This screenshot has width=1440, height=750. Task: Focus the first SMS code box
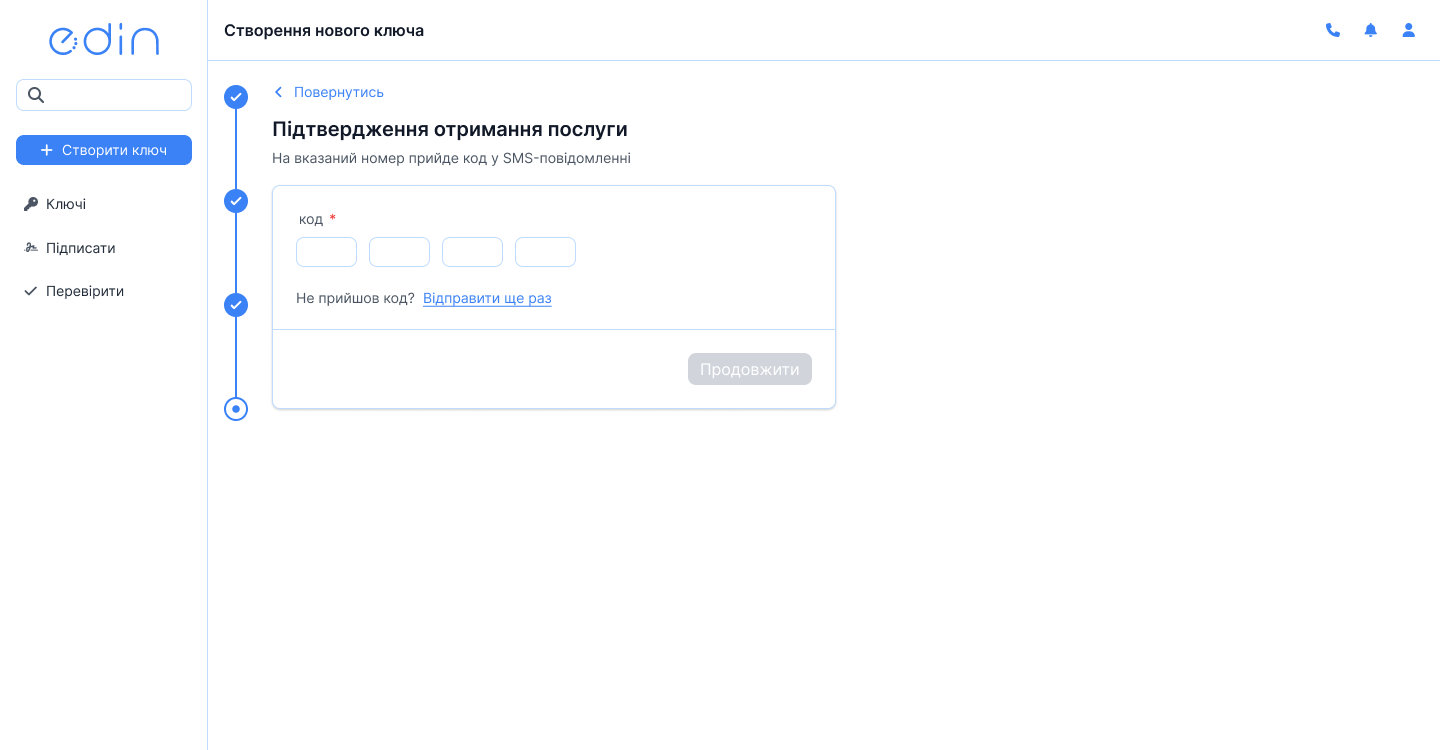pyautogui.click(x=326, y=252)
